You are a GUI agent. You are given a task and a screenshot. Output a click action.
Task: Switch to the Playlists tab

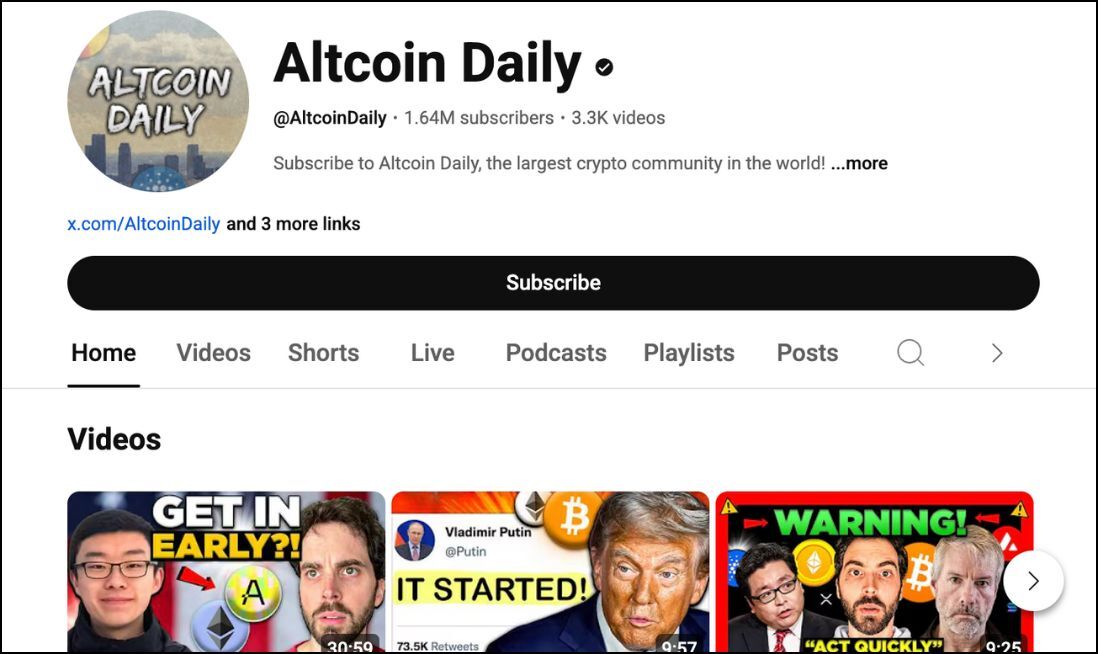689,353
